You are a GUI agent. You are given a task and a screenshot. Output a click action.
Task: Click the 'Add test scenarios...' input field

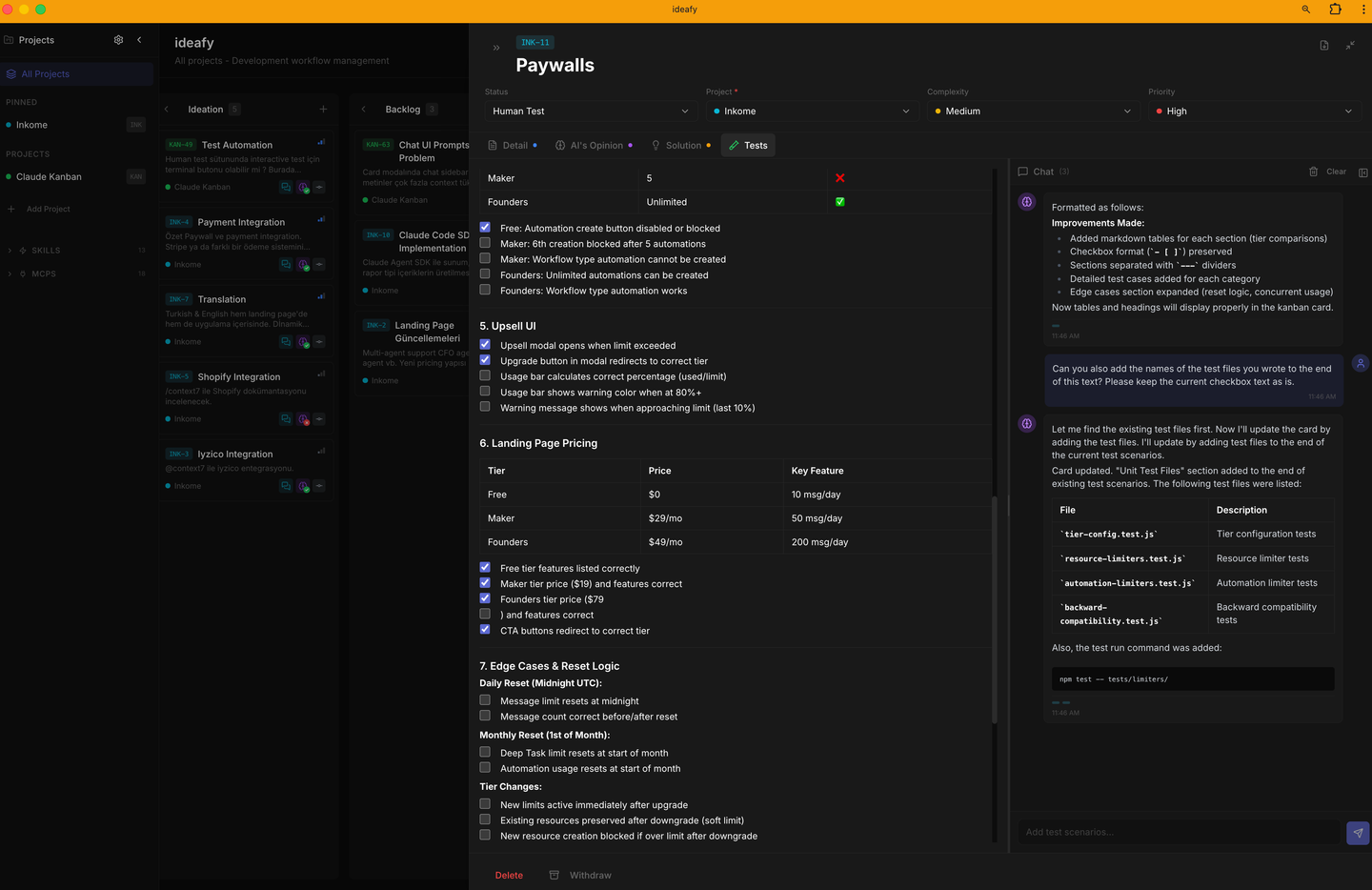tap(1179, 833)
